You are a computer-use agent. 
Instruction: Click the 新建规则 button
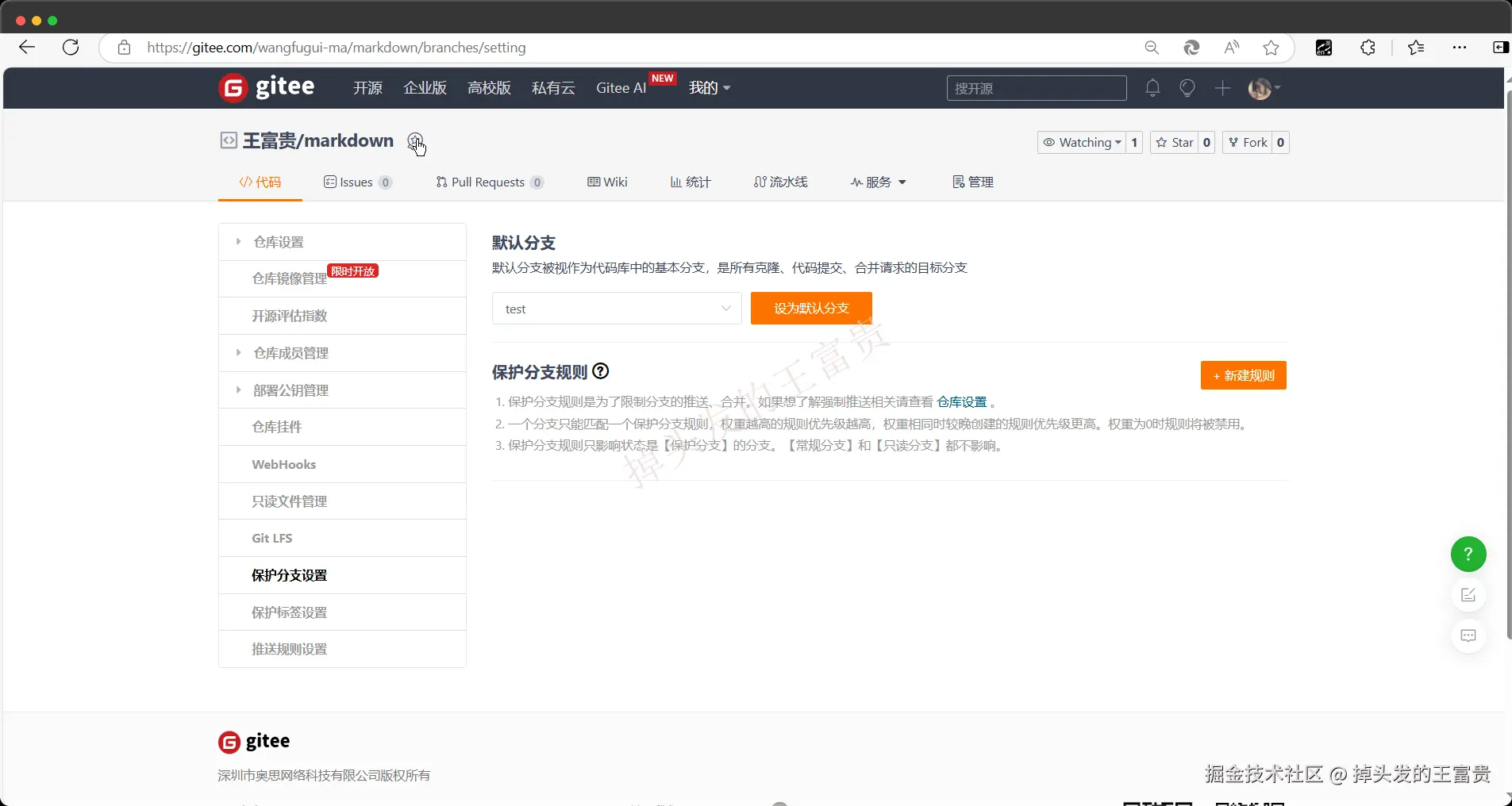tap(1244, 375)
